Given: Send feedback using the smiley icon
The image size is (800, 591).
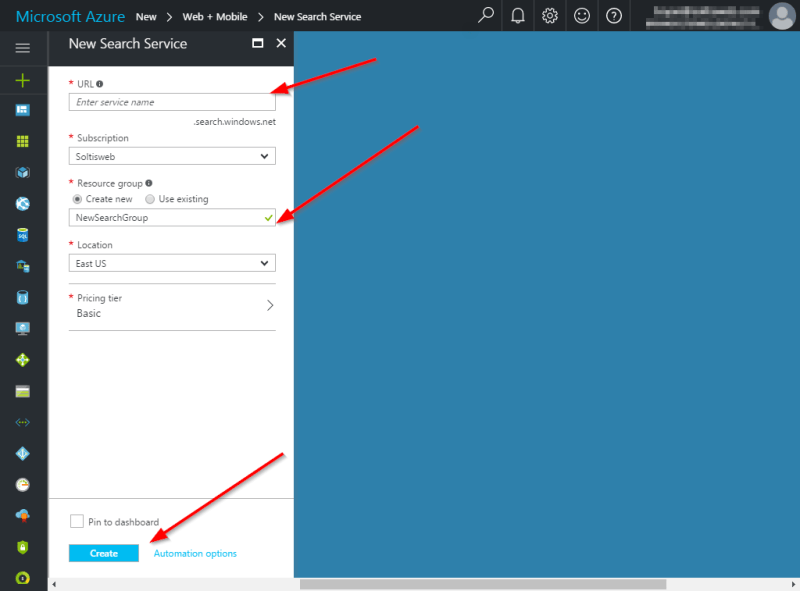Looking at the screenshot, I should pos(581,16).
